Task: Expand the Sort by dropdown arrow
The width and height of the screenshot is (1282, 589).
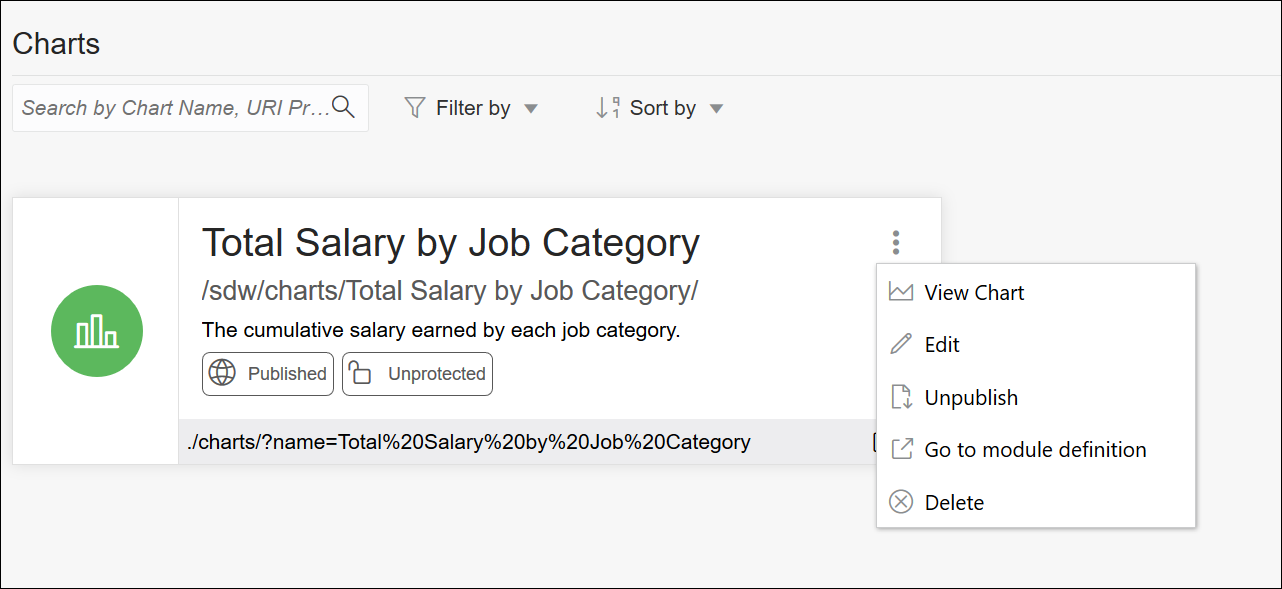Action: [x=716, y=109]
